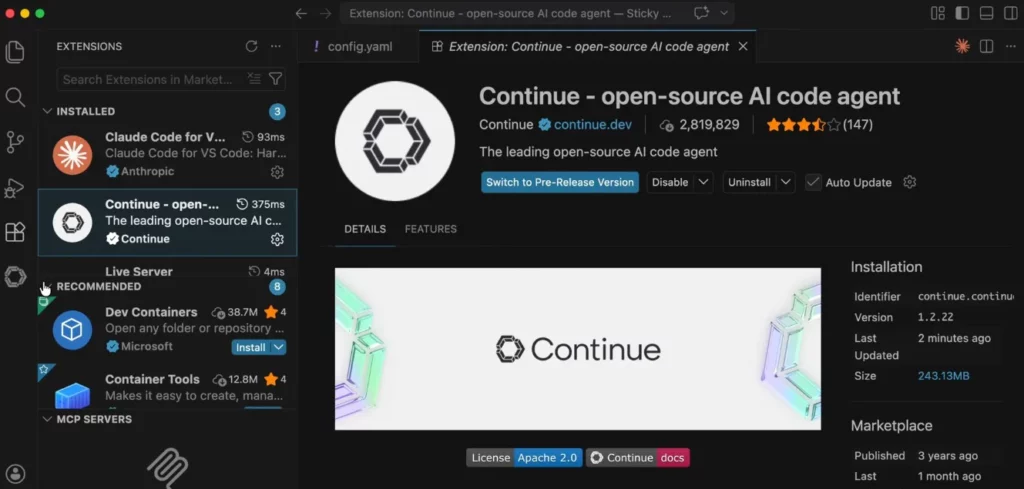Screen dimensions: 1024x489
Task: Collapse the MCP Servers section
Action: (47, 419)
